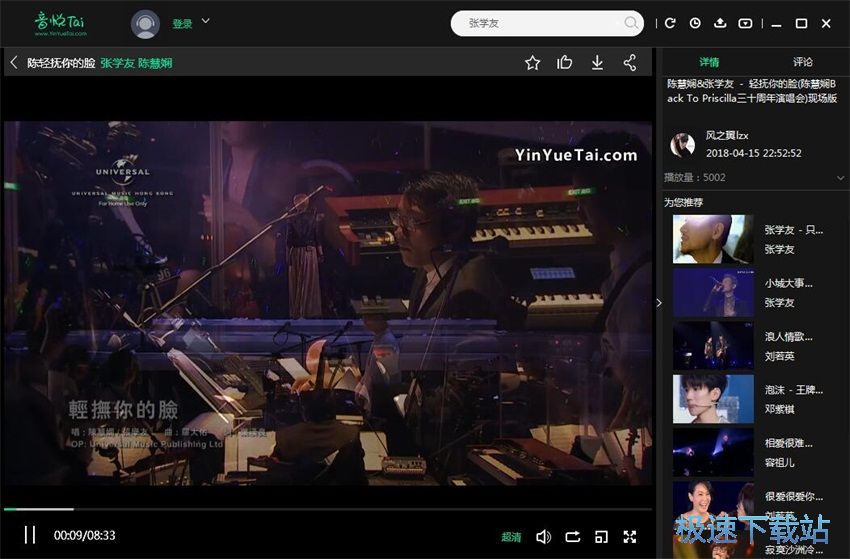Open thumbnail for 相爱很难 video
The width and height of the screenshot is (850, 559).
[x=713, y=452]
